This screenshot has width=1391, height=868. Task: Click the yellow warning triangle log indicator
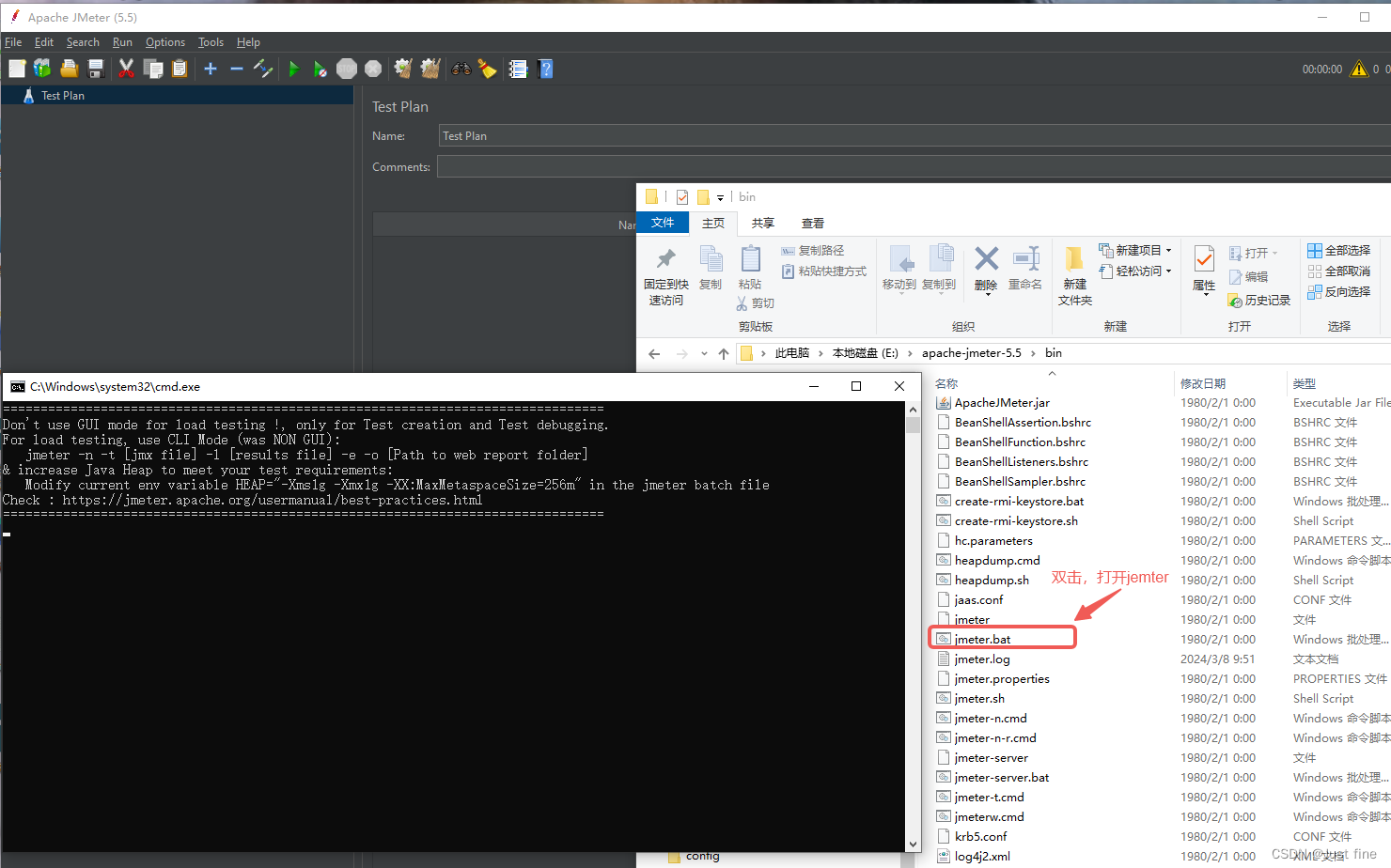point(1359,69)
